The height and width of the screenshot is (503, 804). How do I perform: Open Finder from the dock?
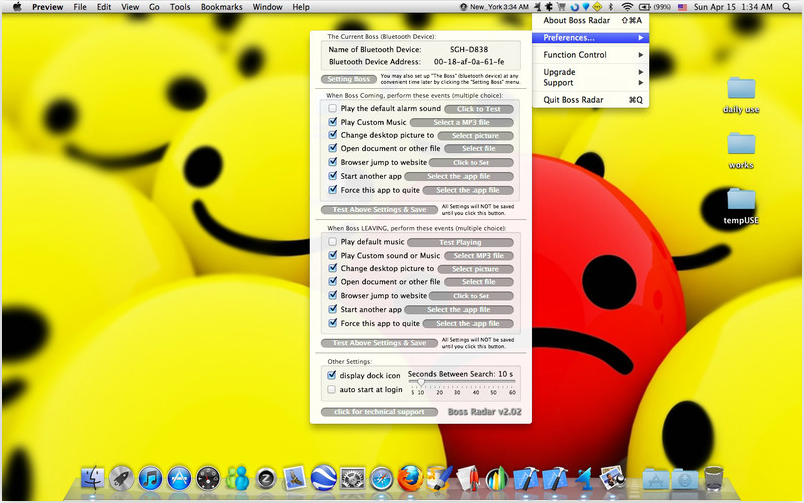coord(93,478)
